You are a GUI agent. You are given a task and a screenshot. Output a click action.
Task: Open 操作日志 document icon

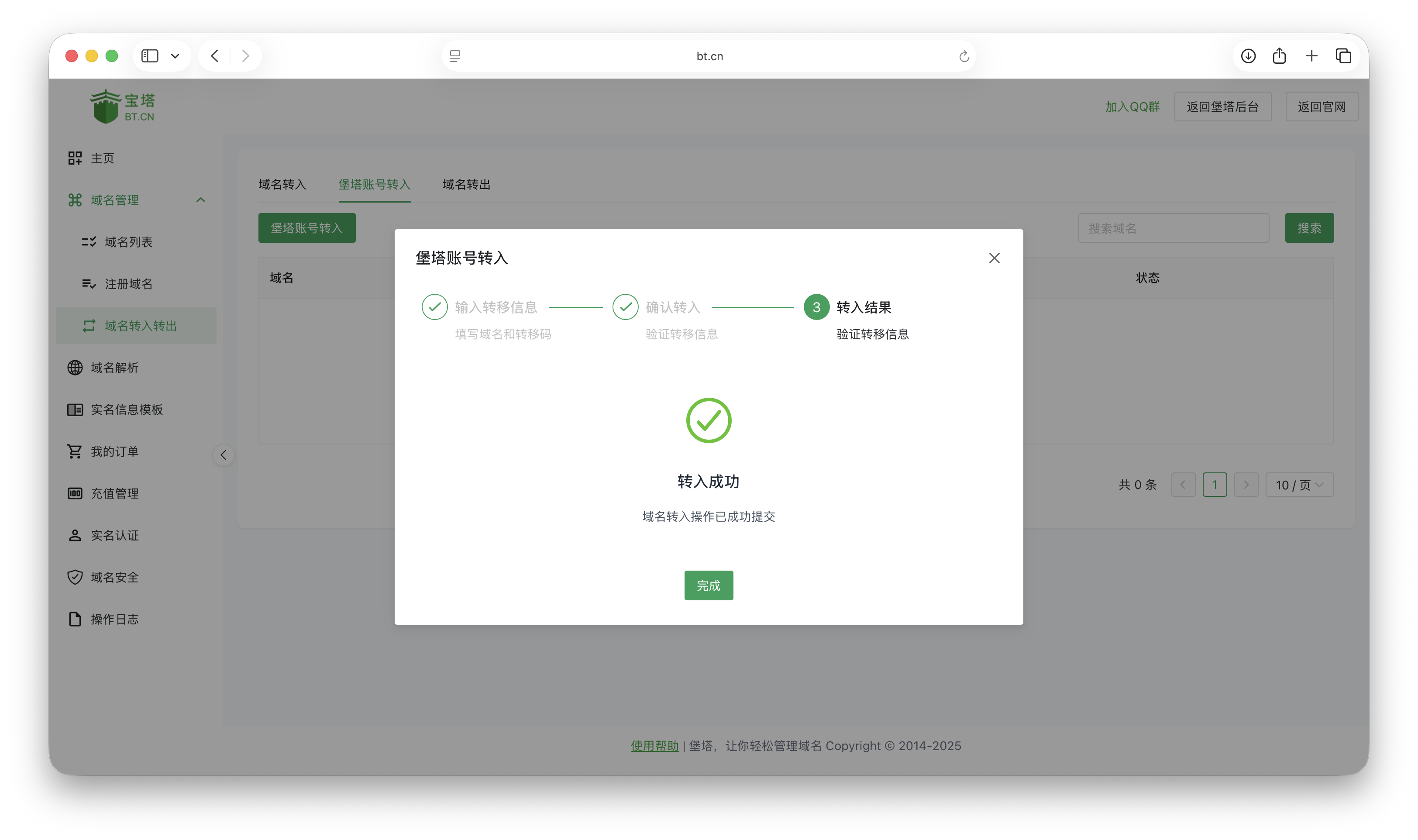75,619
